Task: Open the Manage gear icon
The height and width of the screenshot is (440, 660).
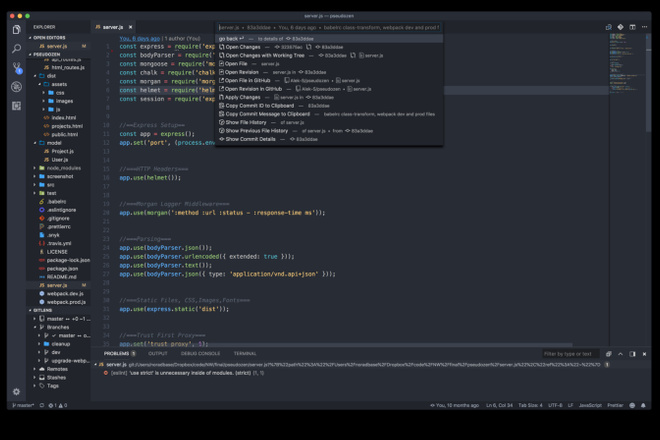Action: (x=16, y=392)
